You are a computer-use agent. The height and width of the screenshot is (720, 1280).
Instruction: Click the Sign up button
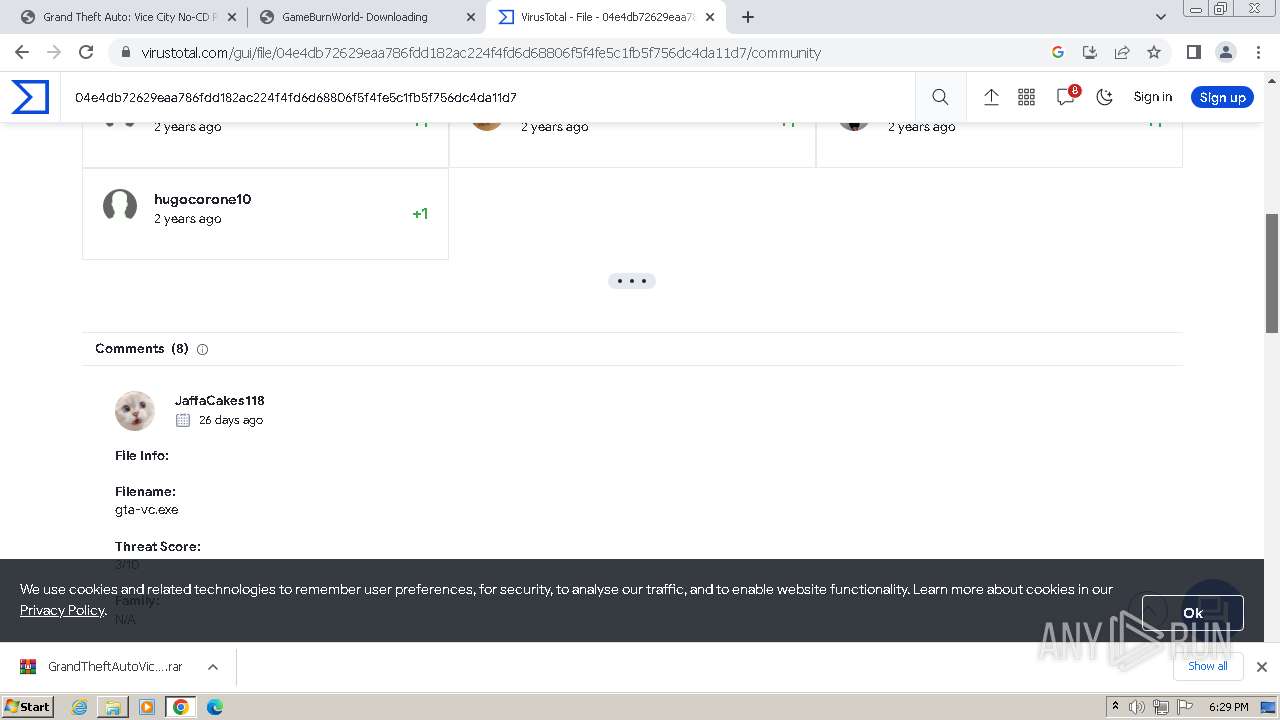pos(1222,97)
